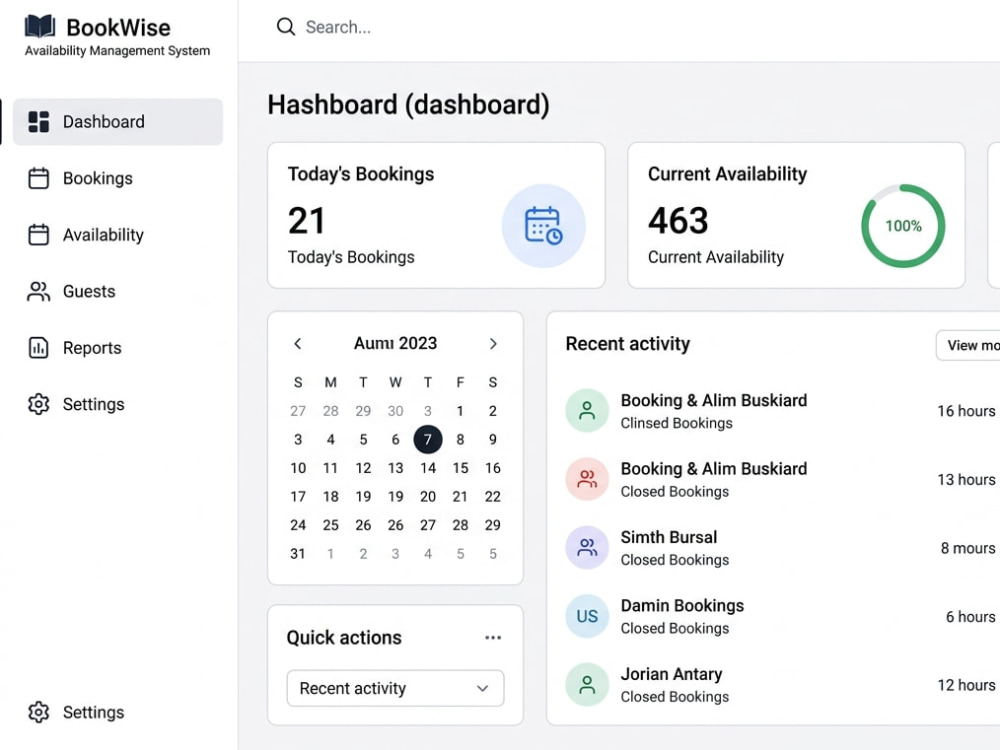1000x750 pixels.
Task: Click the 100% availability progress ring
Action: pos(903,226)
